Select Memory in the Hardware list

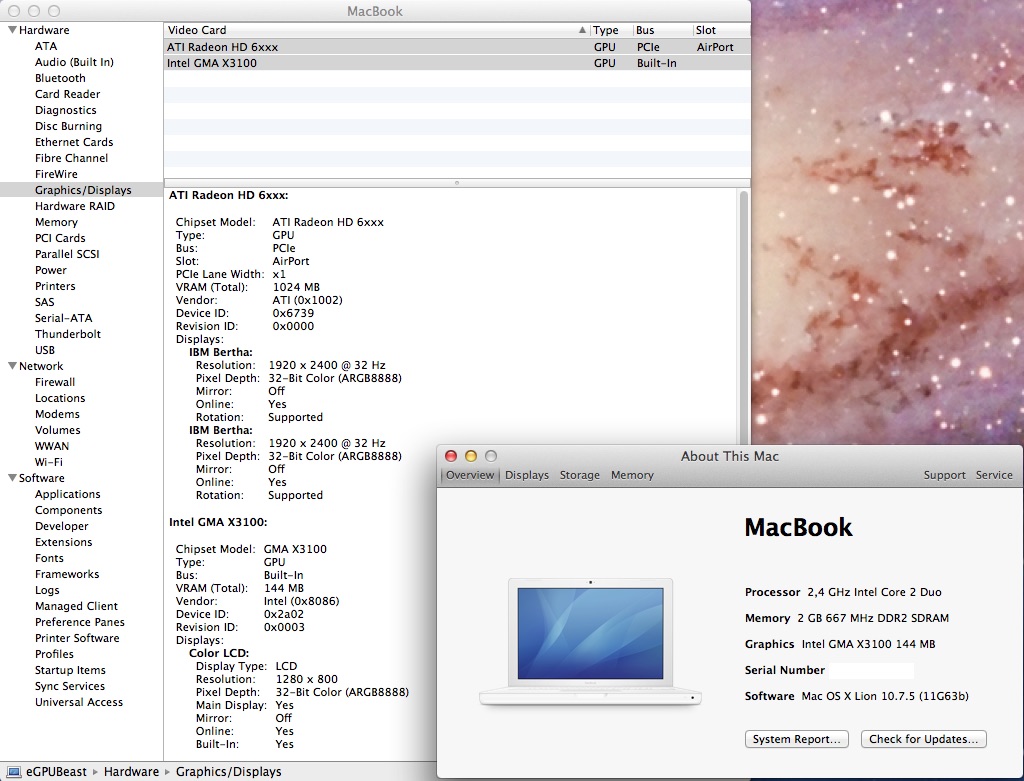pos(56,222)
